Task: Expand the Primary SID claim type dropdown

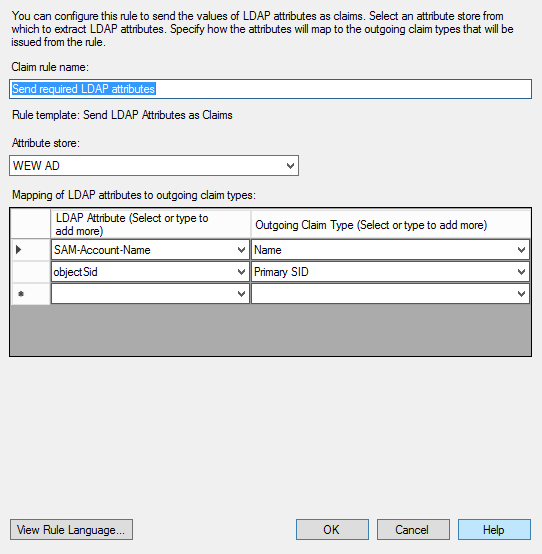Action: click(521, 272)
